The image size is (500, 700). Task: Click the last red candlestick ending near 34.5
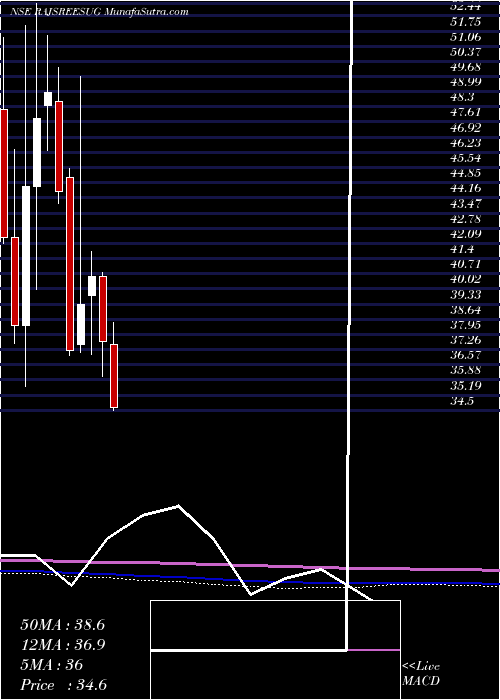(114, 375)
